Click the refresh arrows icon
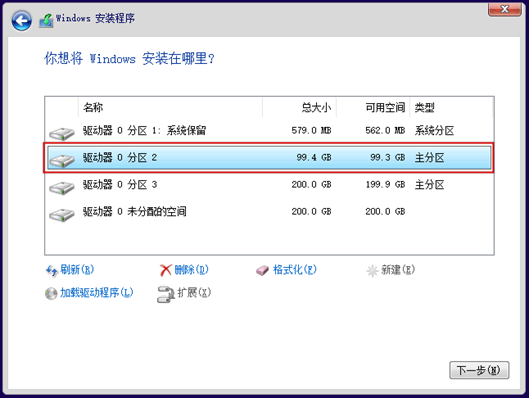The height and width of the screenshot is (398, 529). (52, 271)
